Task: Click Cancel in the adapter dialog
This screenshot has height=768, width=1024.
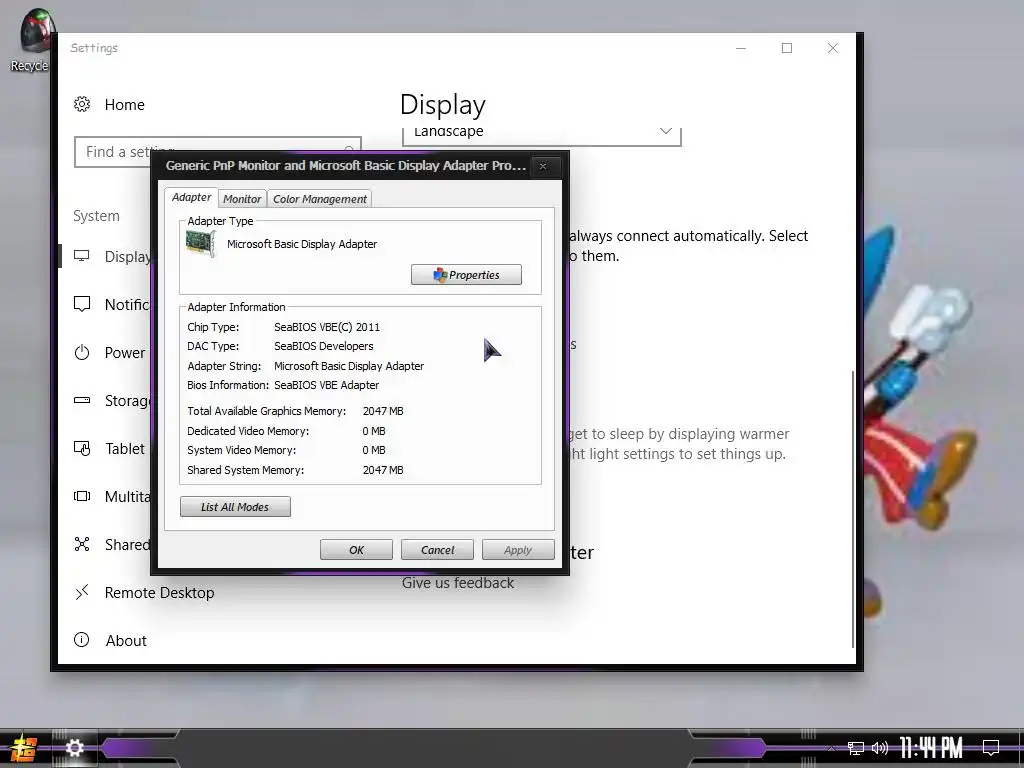Action: coord(437,550)
